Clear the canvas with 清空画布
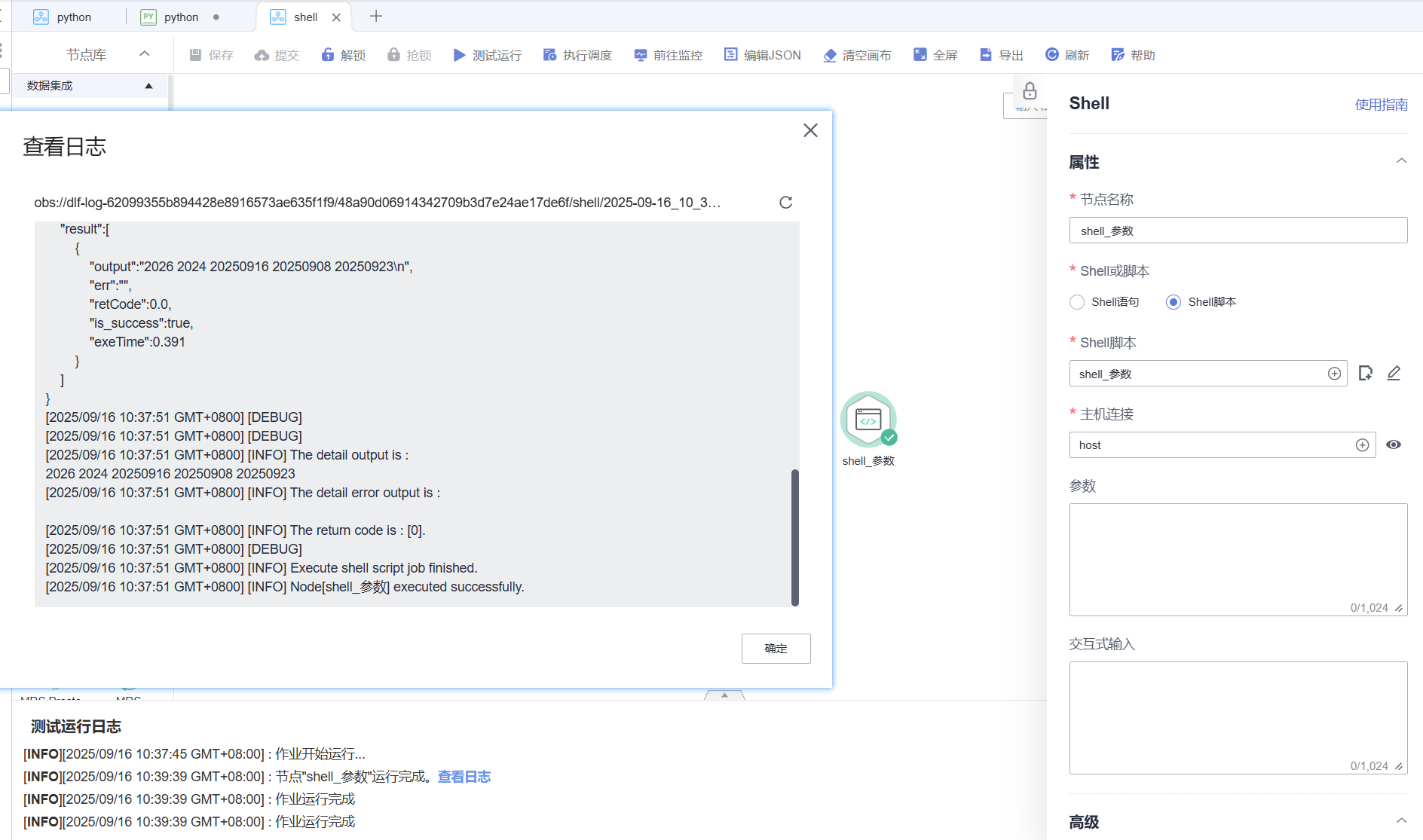1423x840 pixels. 858,55
